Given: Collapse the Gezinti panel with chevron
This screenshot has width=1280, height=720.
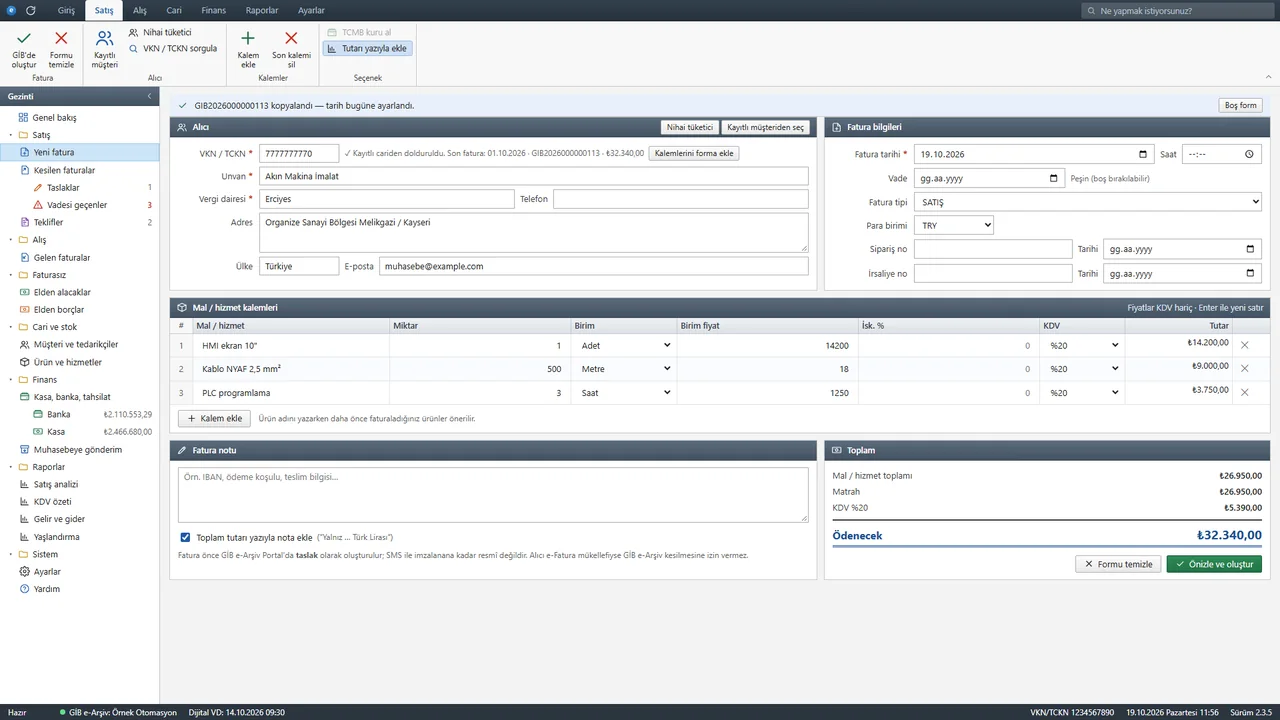Looking at the screenshot, I should coord(149,96).
